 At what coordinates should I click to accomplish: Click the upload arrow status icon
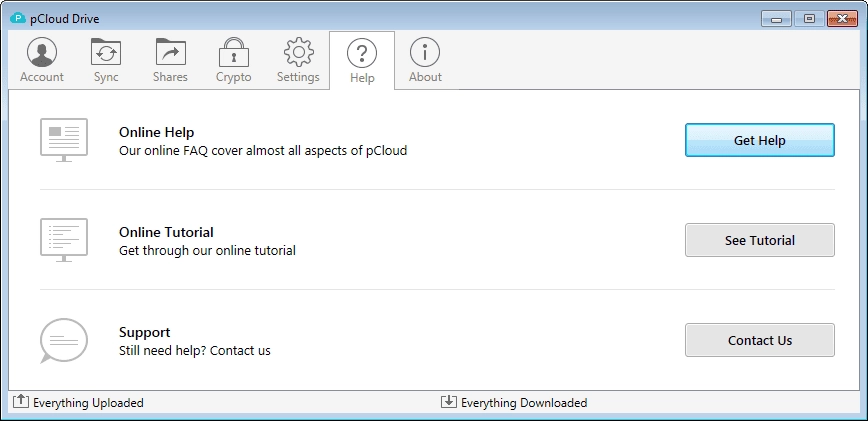tap(20, 401)
